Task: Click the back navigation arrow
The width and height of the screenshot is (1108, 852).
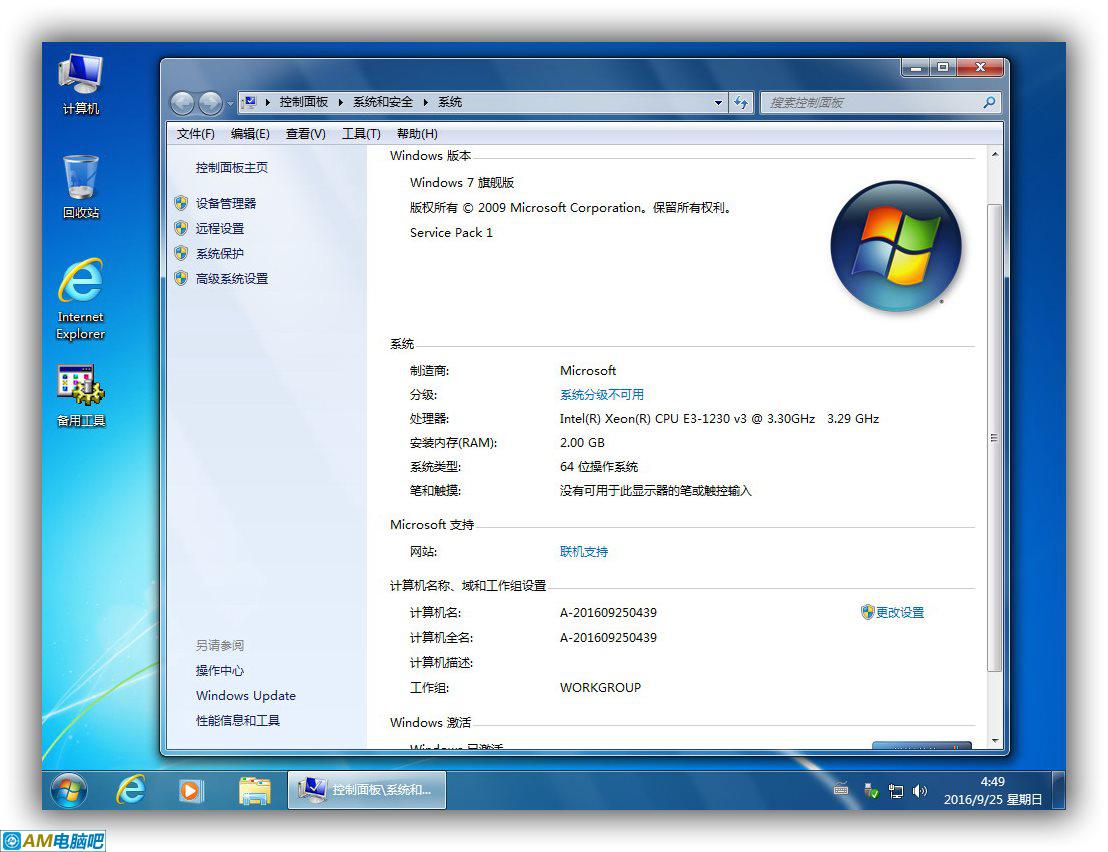Action: point(182,103)
